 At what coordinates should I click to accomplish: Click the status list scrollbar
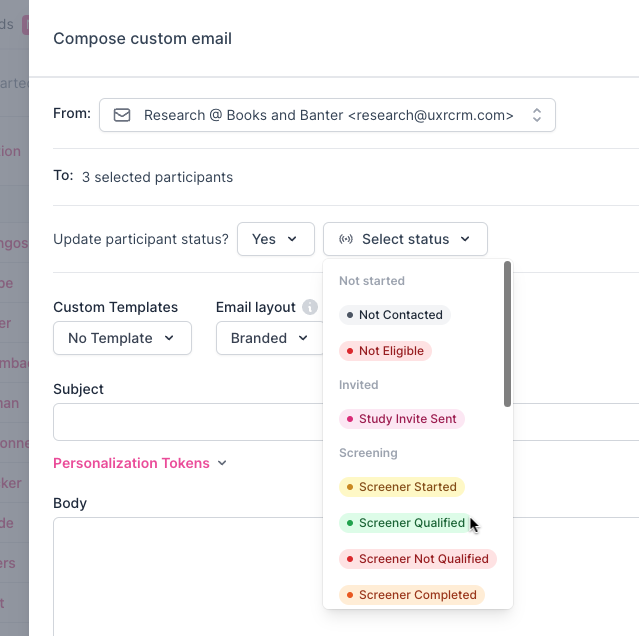point(507,334)
